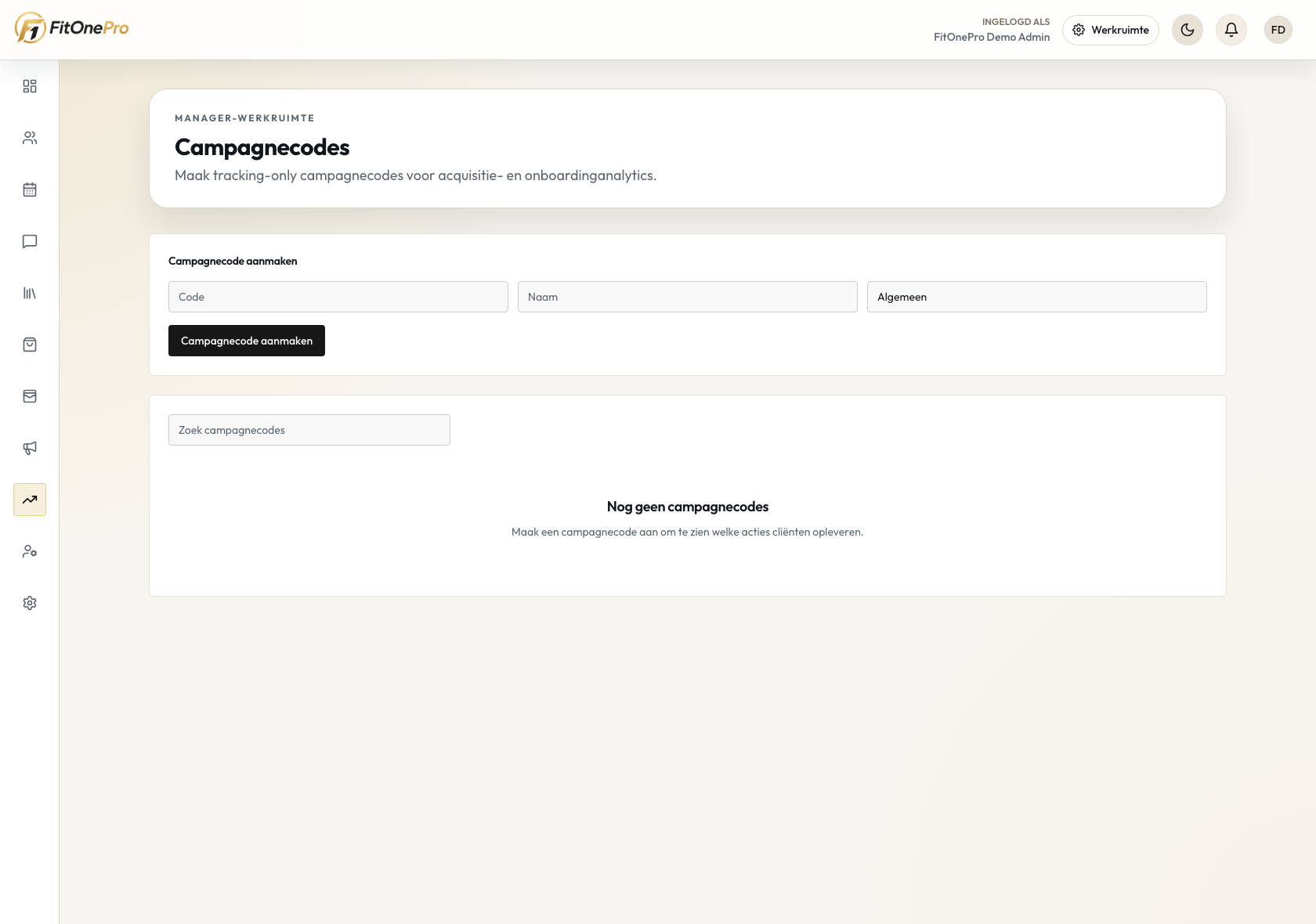Focus the Naam input field

tap(688, 297)
